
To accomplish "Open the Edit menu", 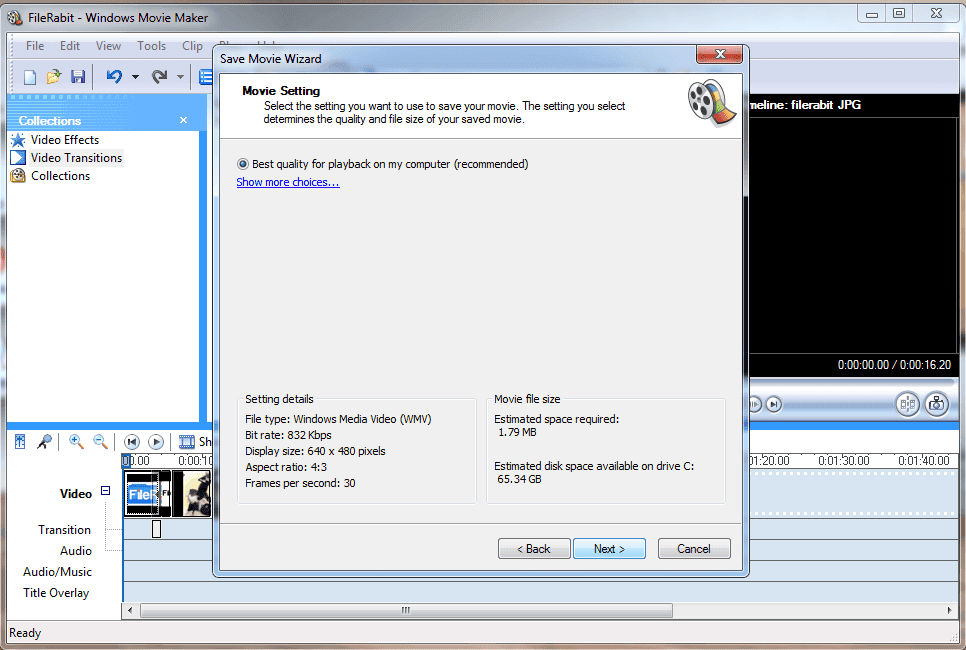I will pos(70,46).
